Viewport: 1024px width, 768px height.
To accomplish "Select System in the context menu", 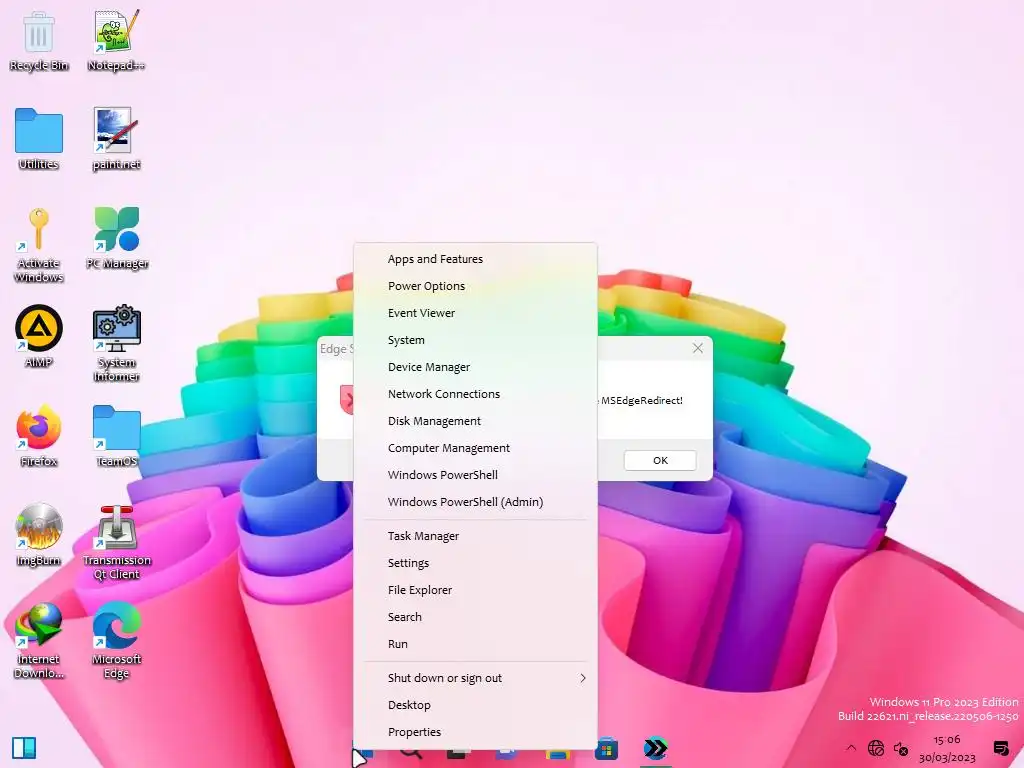I will click(475, 340).
